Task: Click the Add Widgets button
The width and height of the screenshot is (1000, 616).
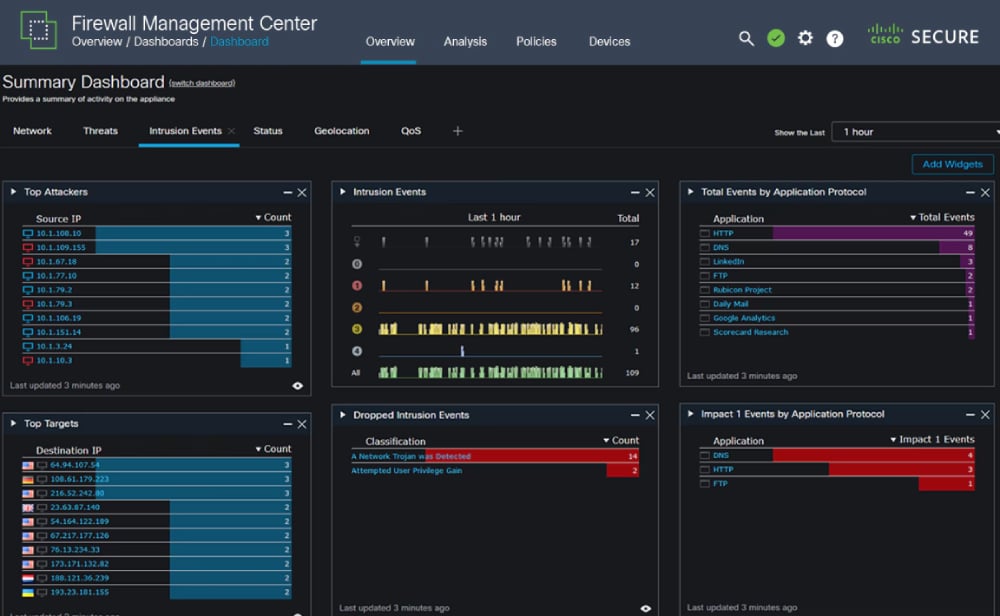Action: click(952, 164)
